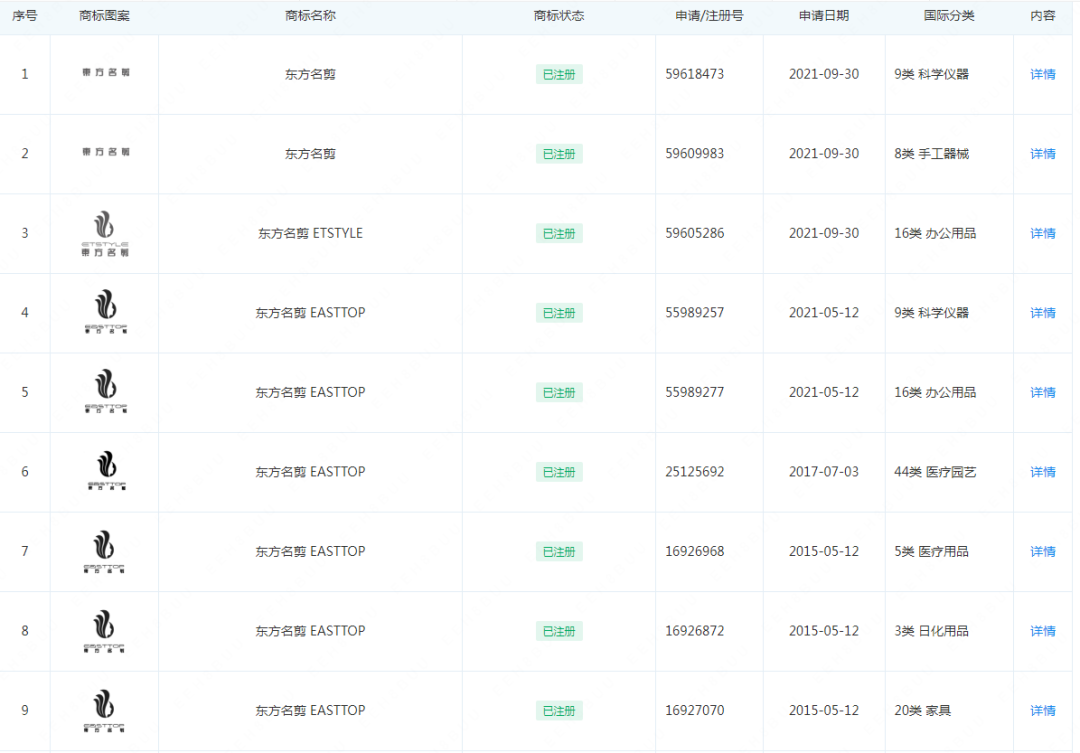
Task: Select registration number 16927070
Action: pyautogui.click(x=694, y=711)
